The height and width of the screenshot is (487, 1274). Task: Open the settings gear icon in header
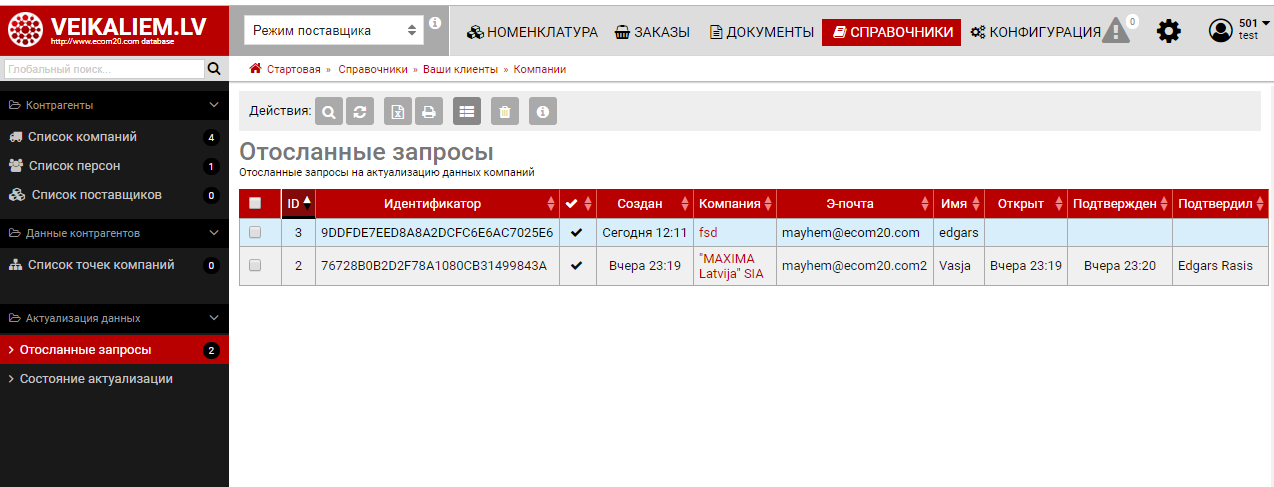click(x=1168, y=32)
